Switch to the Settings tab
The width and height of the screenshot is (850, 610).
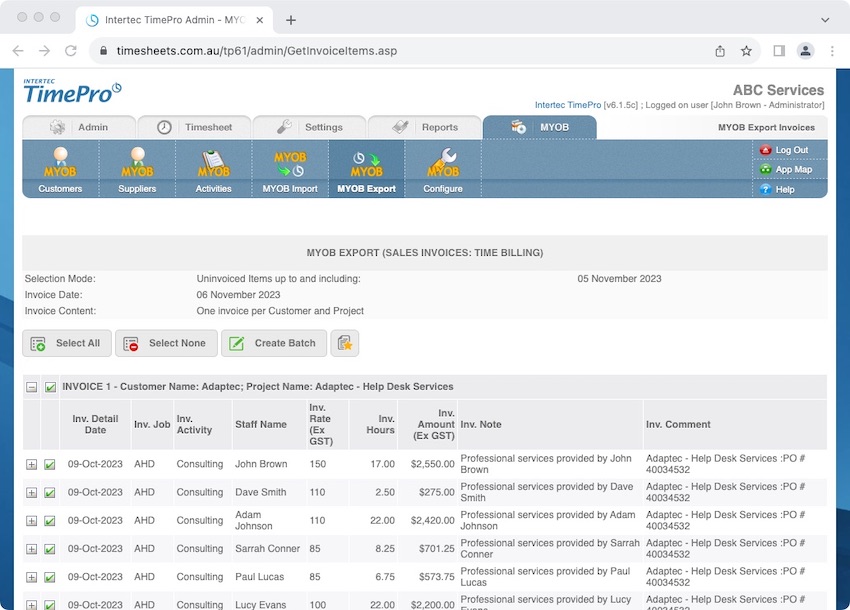(x=310, y=127)
